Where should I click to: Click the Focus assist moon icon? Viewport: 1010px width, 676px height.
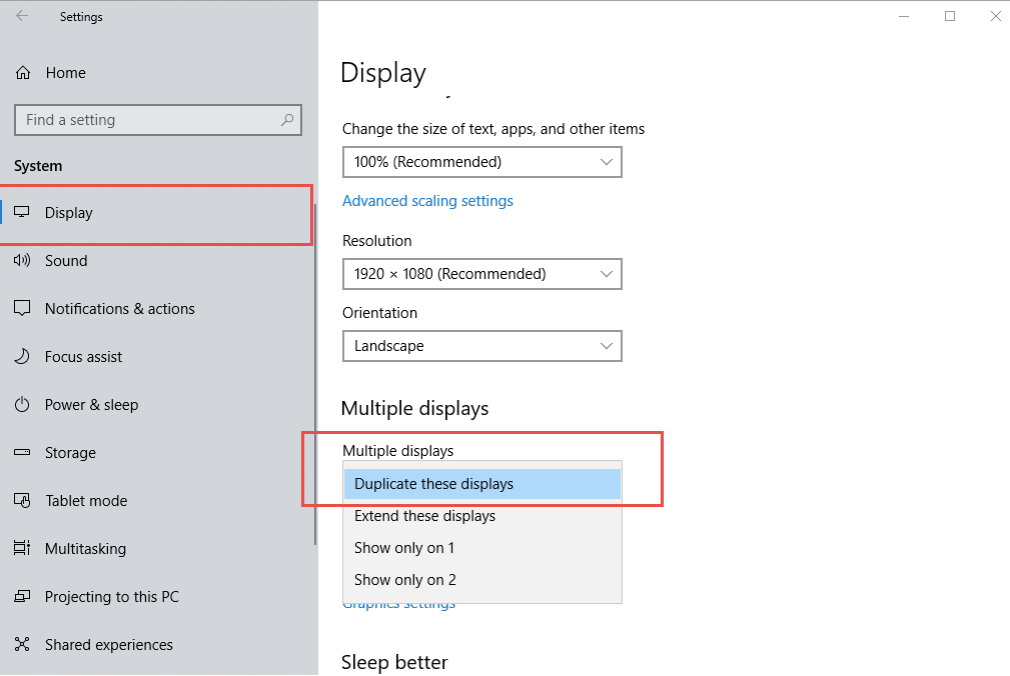point(22,356)
